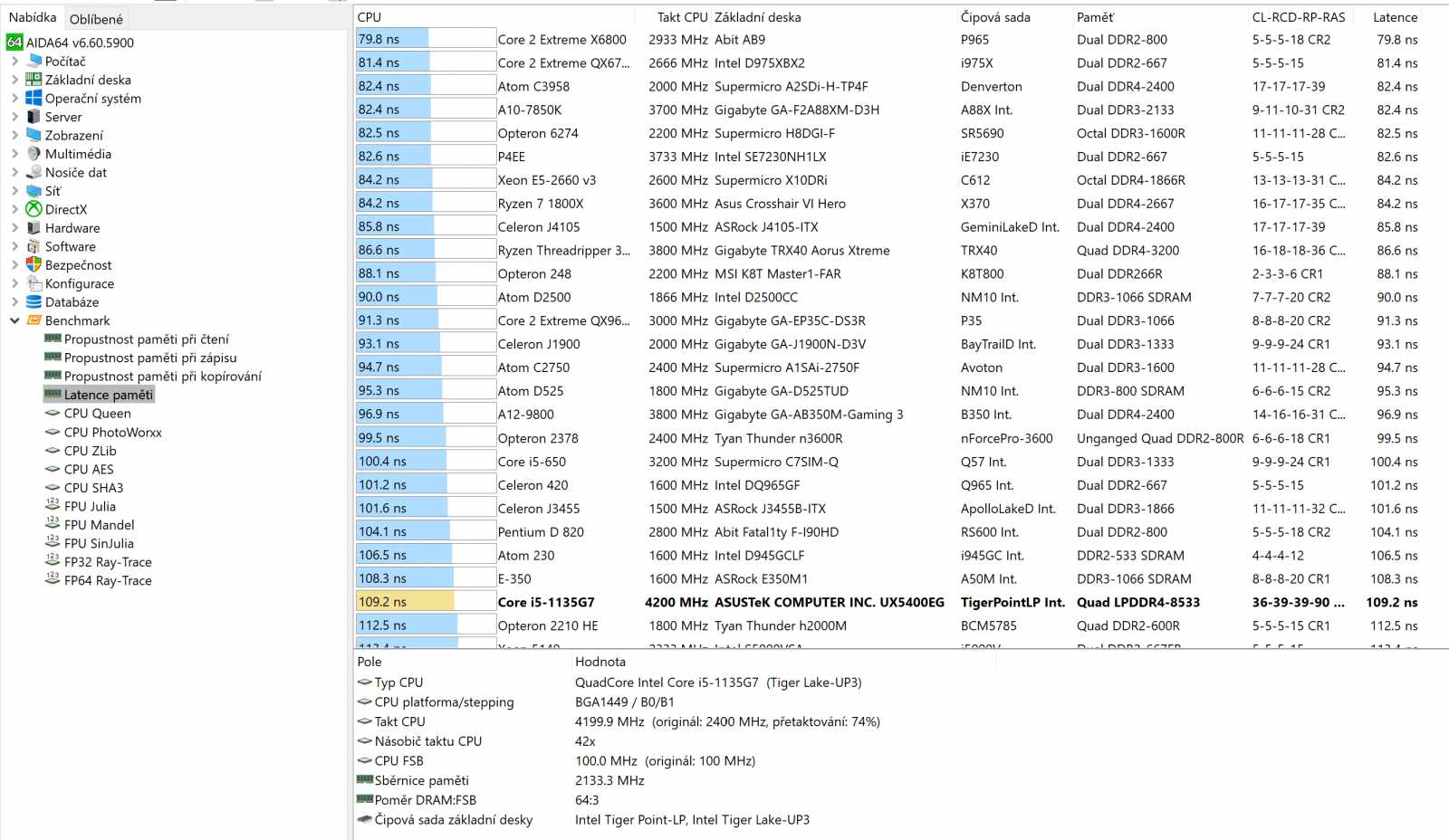The height and width of the screenshot is (840, 1449).
Task: Click the Konfigurace icon in tree
Action: click(34, 283)
